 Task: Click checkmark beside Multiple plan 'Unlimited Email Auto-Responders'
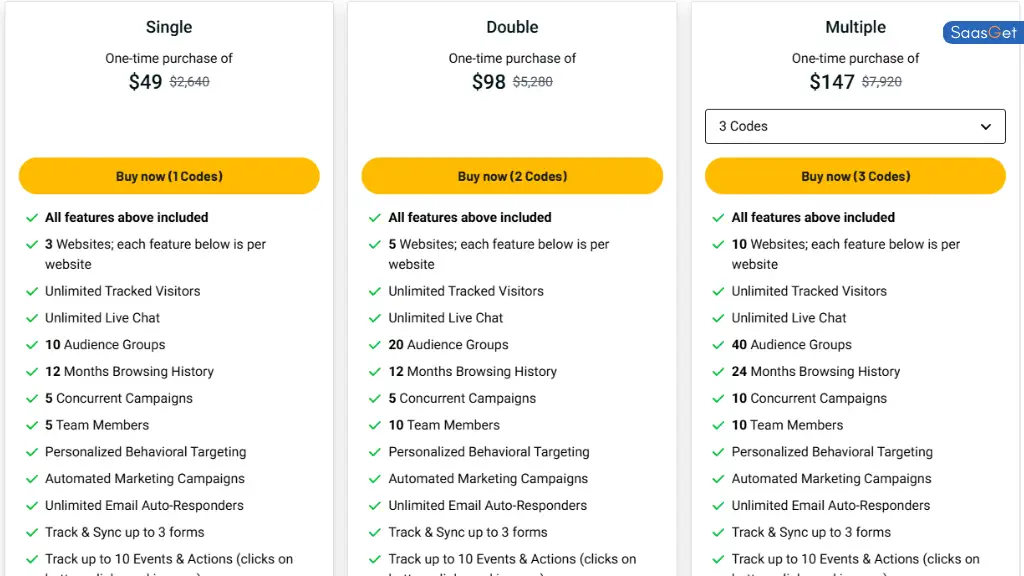click(718, 505)
